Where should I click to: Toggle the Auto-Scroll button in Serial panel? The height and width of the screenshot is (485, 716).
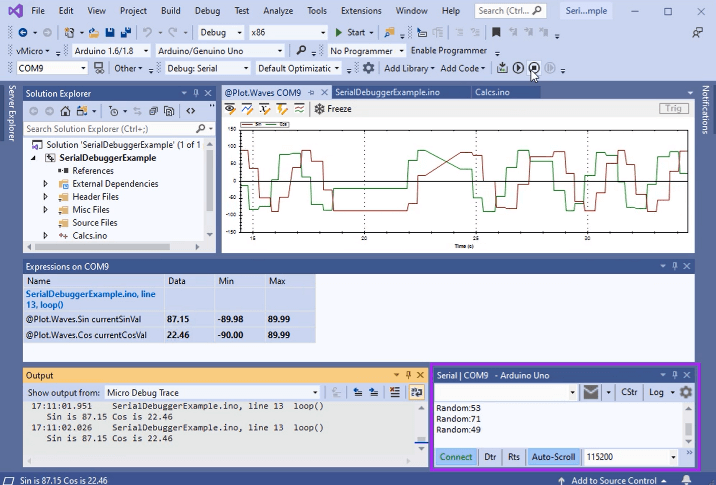(x=553, y=457)
